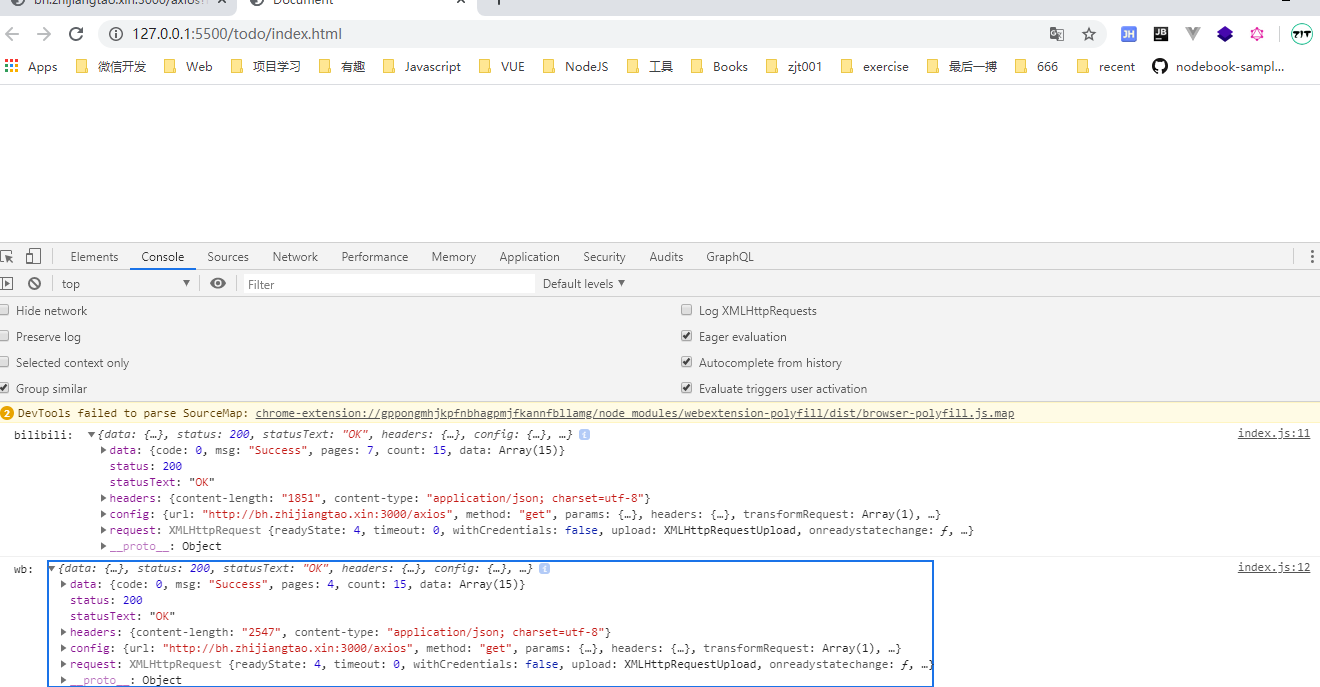Click the console Filter input field
Viewport: 1320px width, 687px height.
pyautogui.click(x=390, y=284)
